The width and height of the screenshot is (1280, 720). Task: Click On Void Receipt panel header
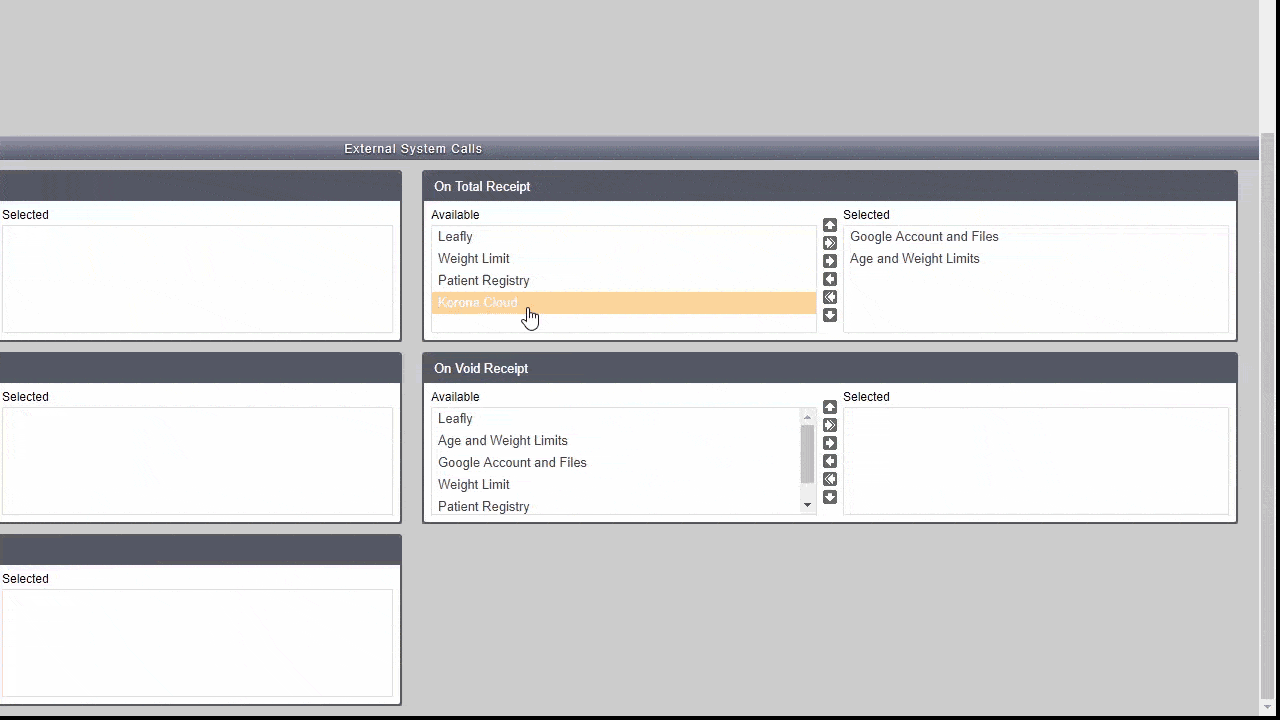coord(830,368)
